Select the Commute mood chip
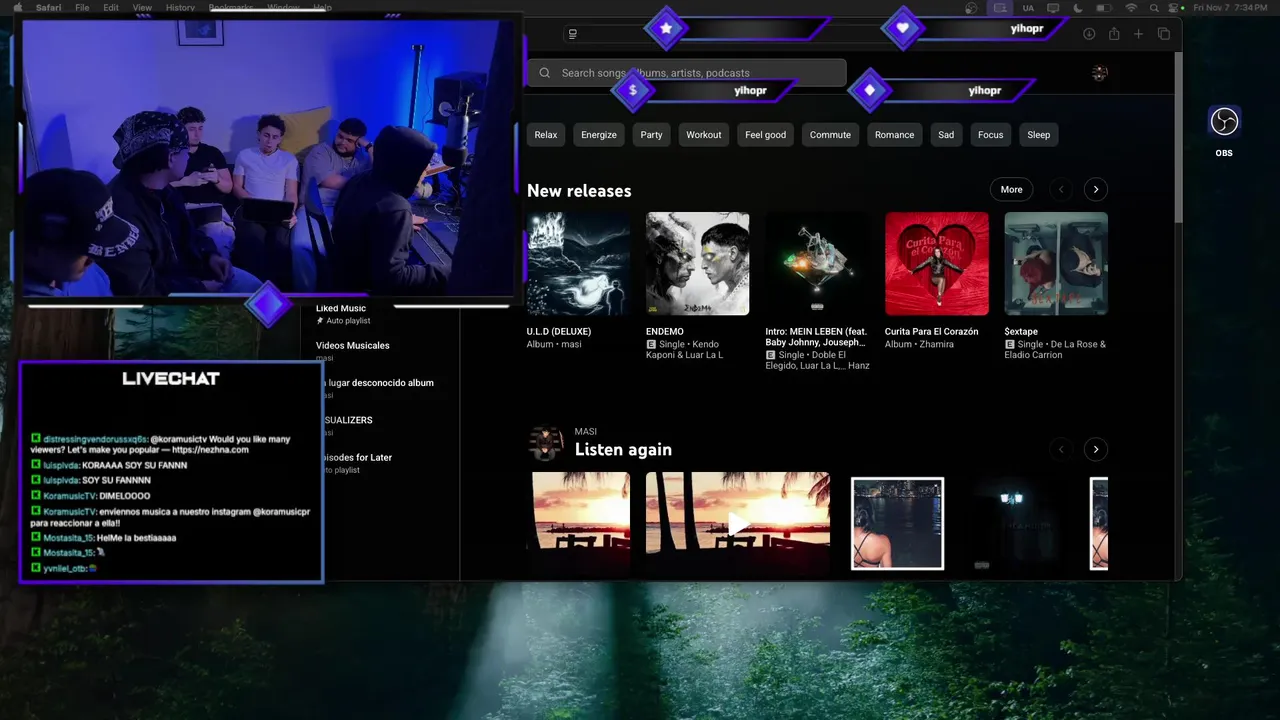 coord(830,135)
